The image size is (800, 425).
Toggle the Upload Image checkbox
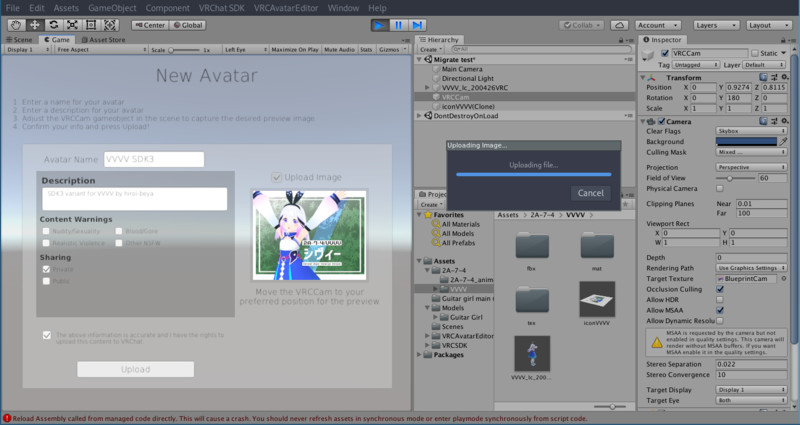pyautogui.click(x=277, y=177)
